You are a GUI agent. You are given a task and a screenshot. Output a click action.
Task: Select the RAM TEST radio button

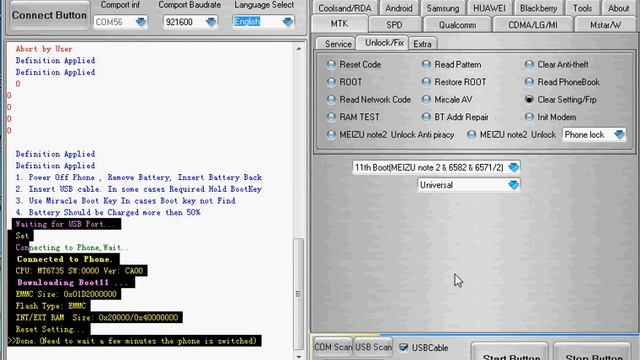pos(353,117)
